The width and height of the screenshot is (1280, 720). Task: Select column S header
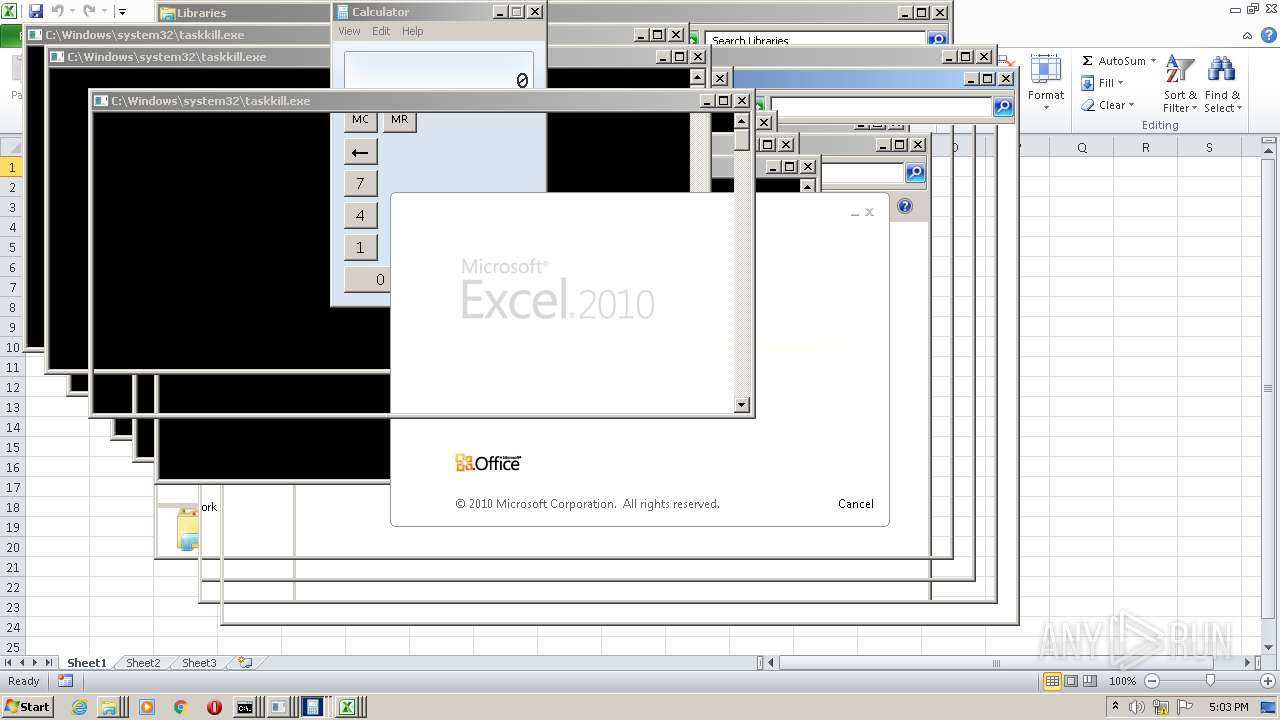[1209, 148]
